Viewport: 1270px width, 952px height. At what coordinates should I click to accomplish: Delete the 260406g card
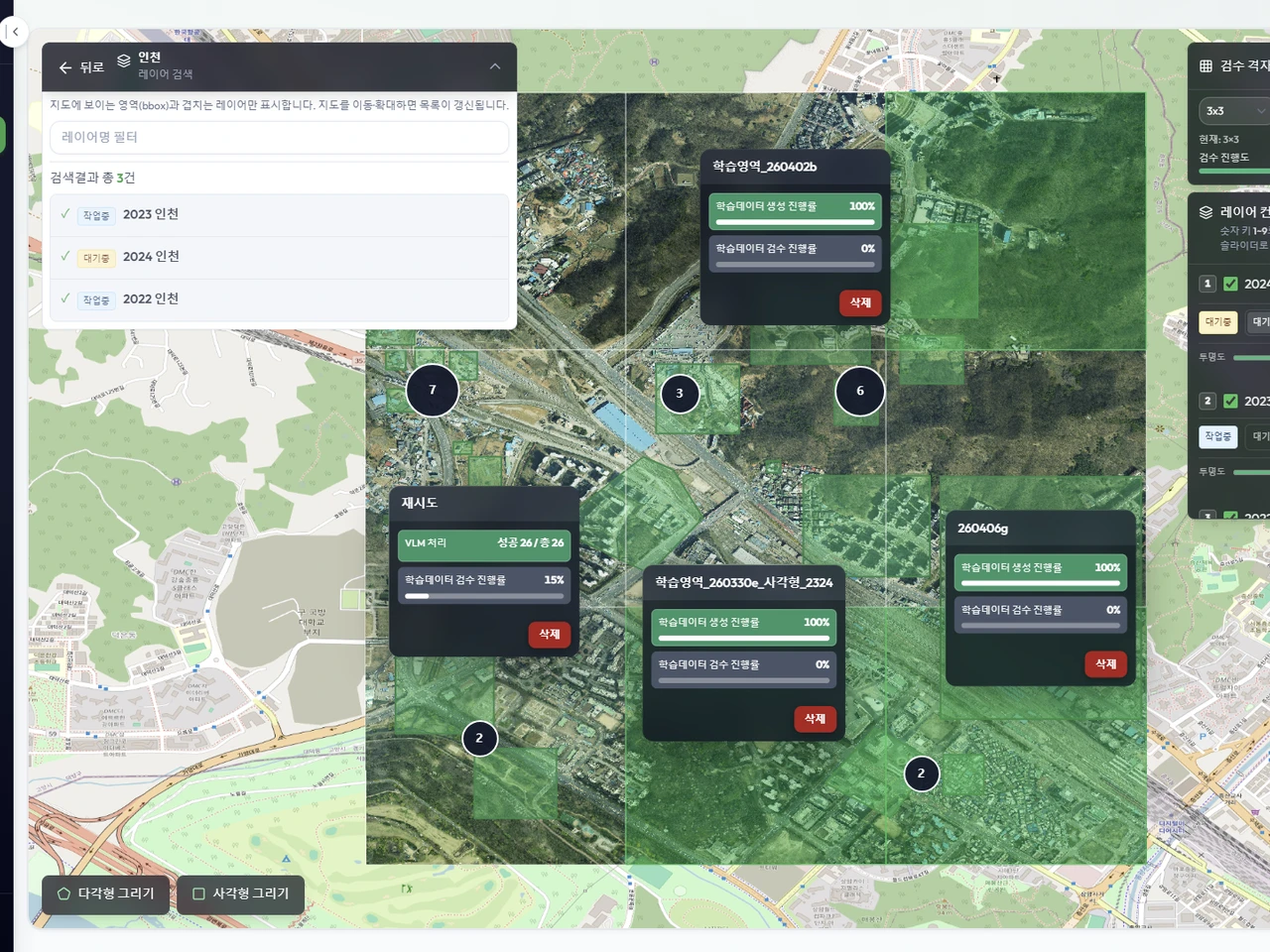tap(1106, 664)
